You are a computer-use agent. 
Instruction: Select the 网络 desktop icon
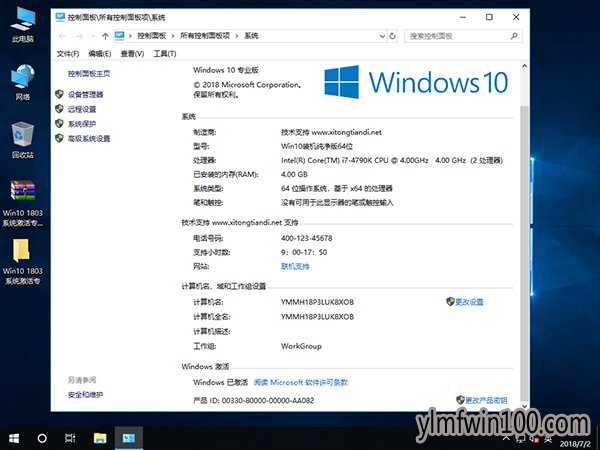[23, 82]
